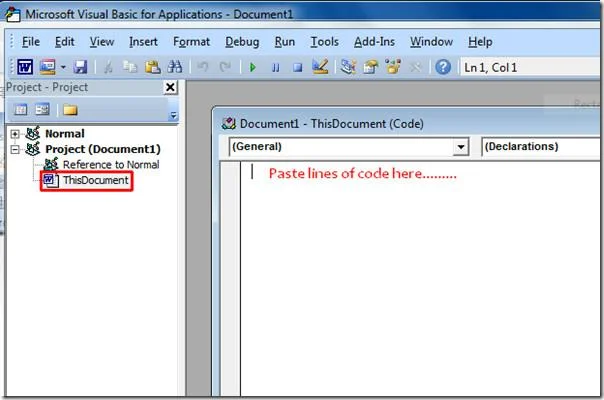
Task: Close the Project panel with X button
Action: pos(170,87)
